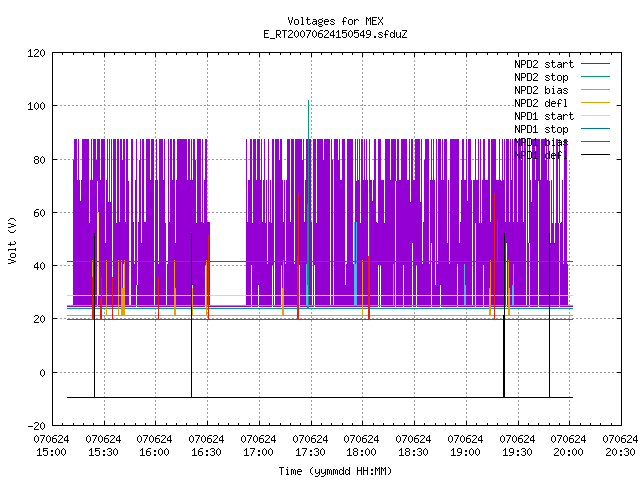The height and width of the screenshot is (480, 640).
Task: Click the 'NPD2 start' legend label
Action: coord(544,64)
